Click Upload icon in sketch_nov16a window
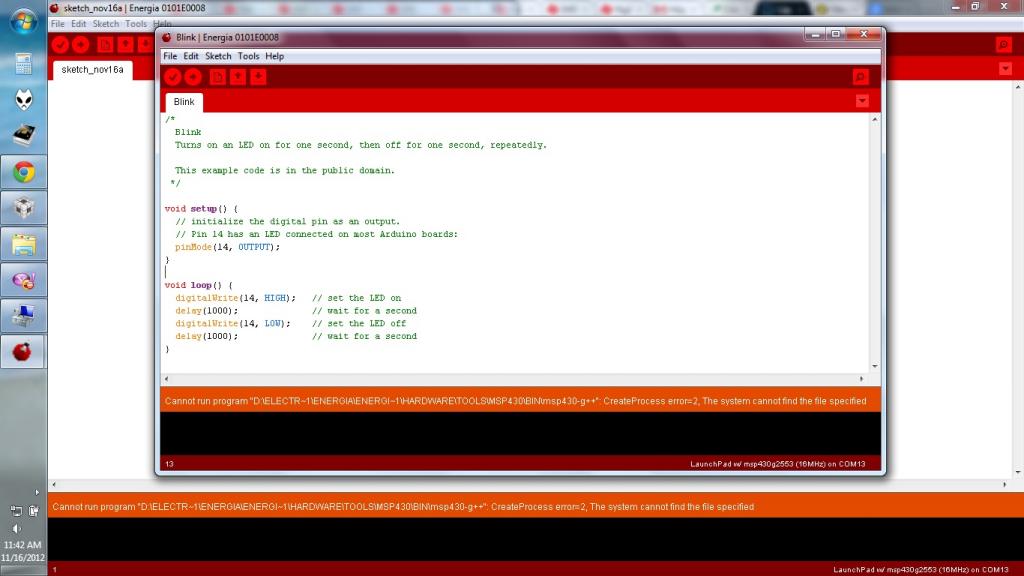 tap(81, 44)
